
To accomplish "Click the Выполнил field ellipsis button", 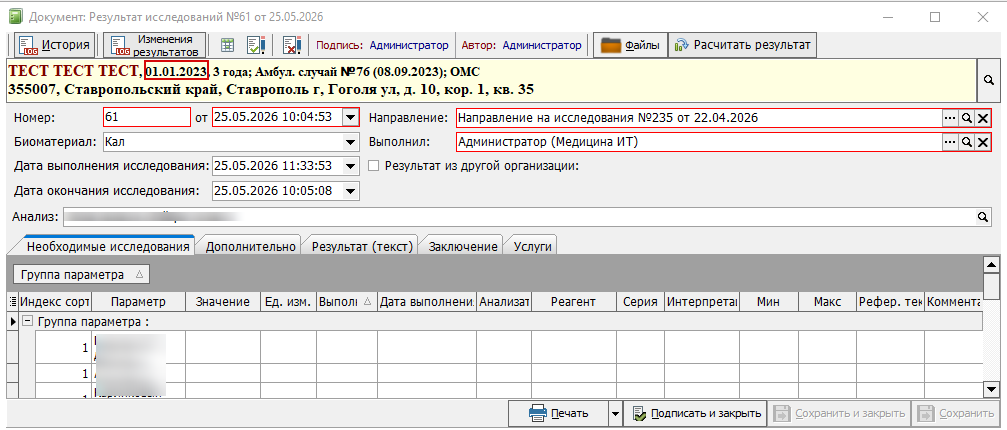I will [949, 142].
